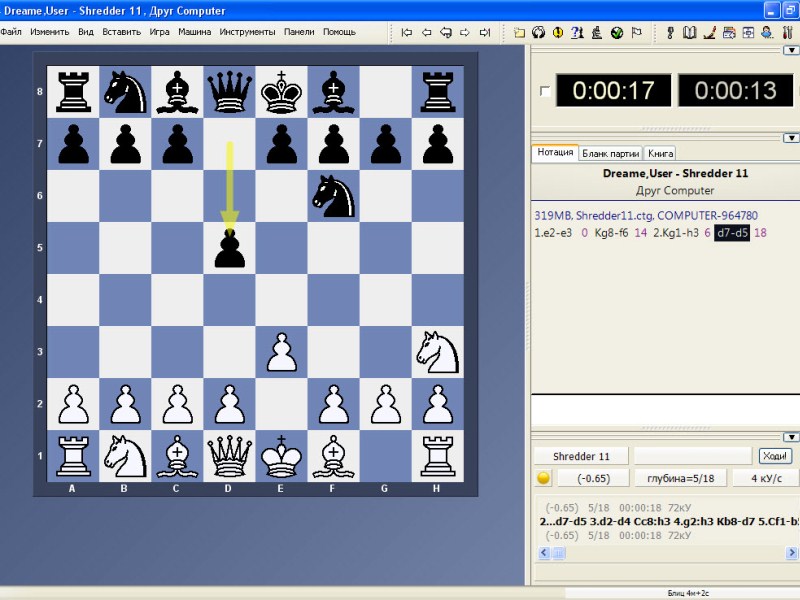The height and width of the screenshot is (600, 800).
Task: Jump to the end of the game
Action: [x=483, y=32]
